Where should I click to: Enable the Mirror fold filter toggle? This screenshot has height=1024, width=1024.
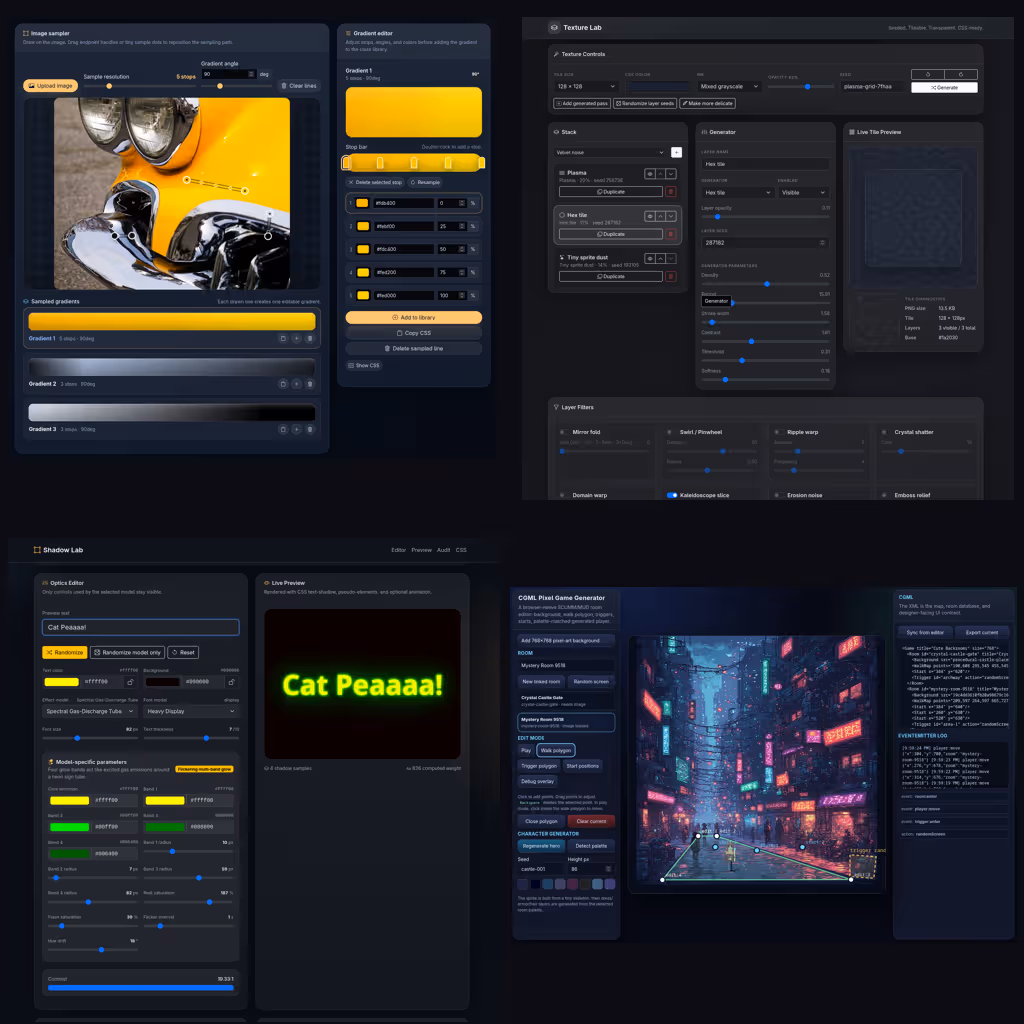[564, 432]
